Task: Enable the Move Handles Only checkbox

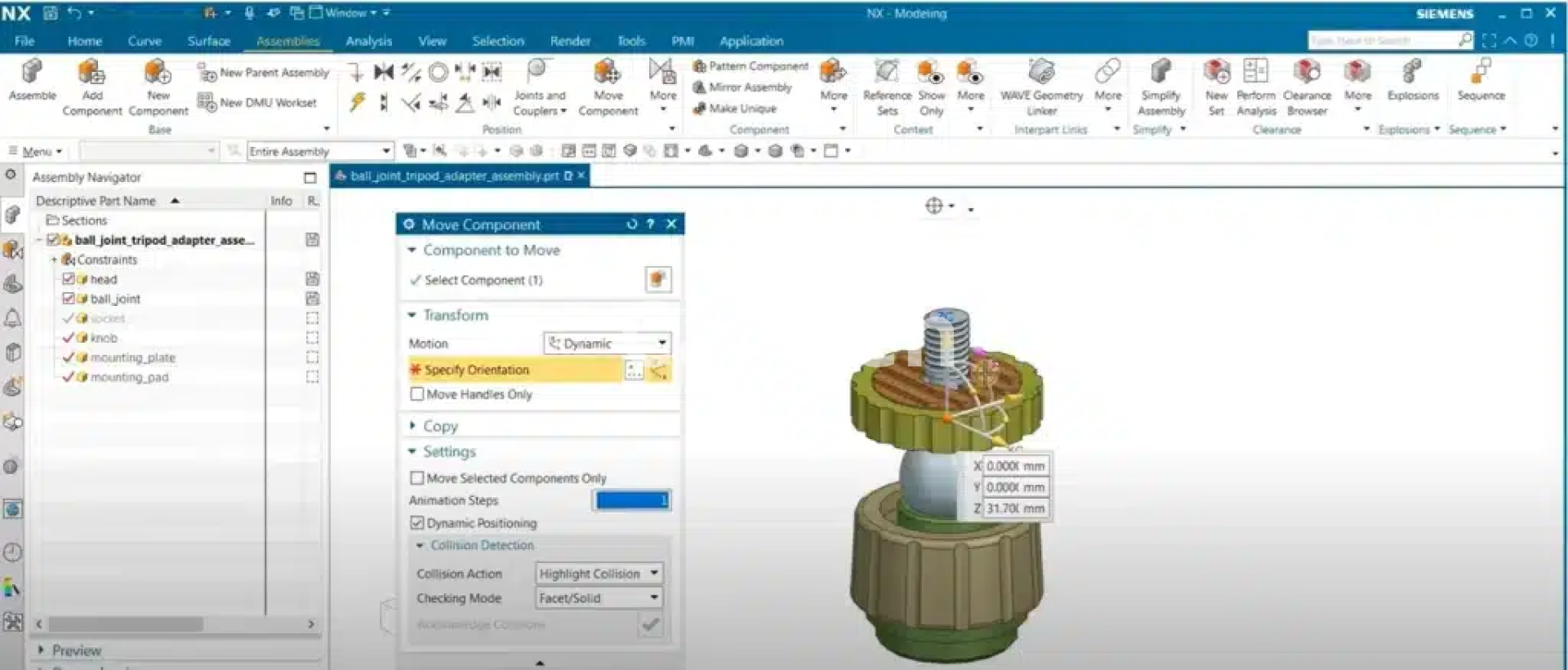Action: [417, 394]
